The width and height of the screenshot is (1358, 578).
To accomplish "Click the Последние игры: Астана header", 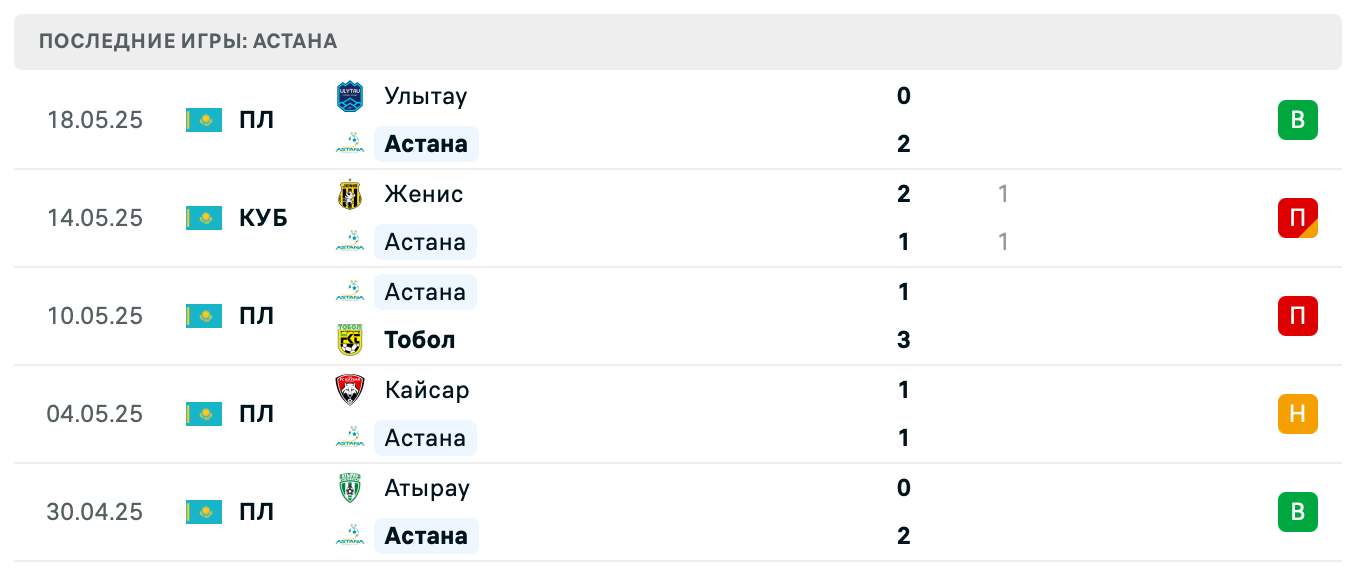I will point(188,41).
